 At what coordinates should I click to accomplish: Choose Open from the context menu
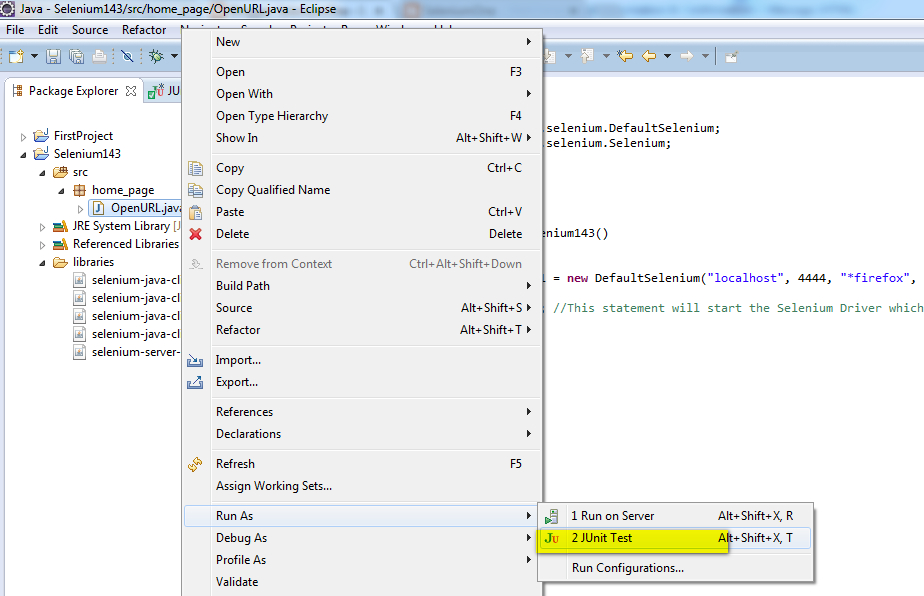(x=361, y=72)
